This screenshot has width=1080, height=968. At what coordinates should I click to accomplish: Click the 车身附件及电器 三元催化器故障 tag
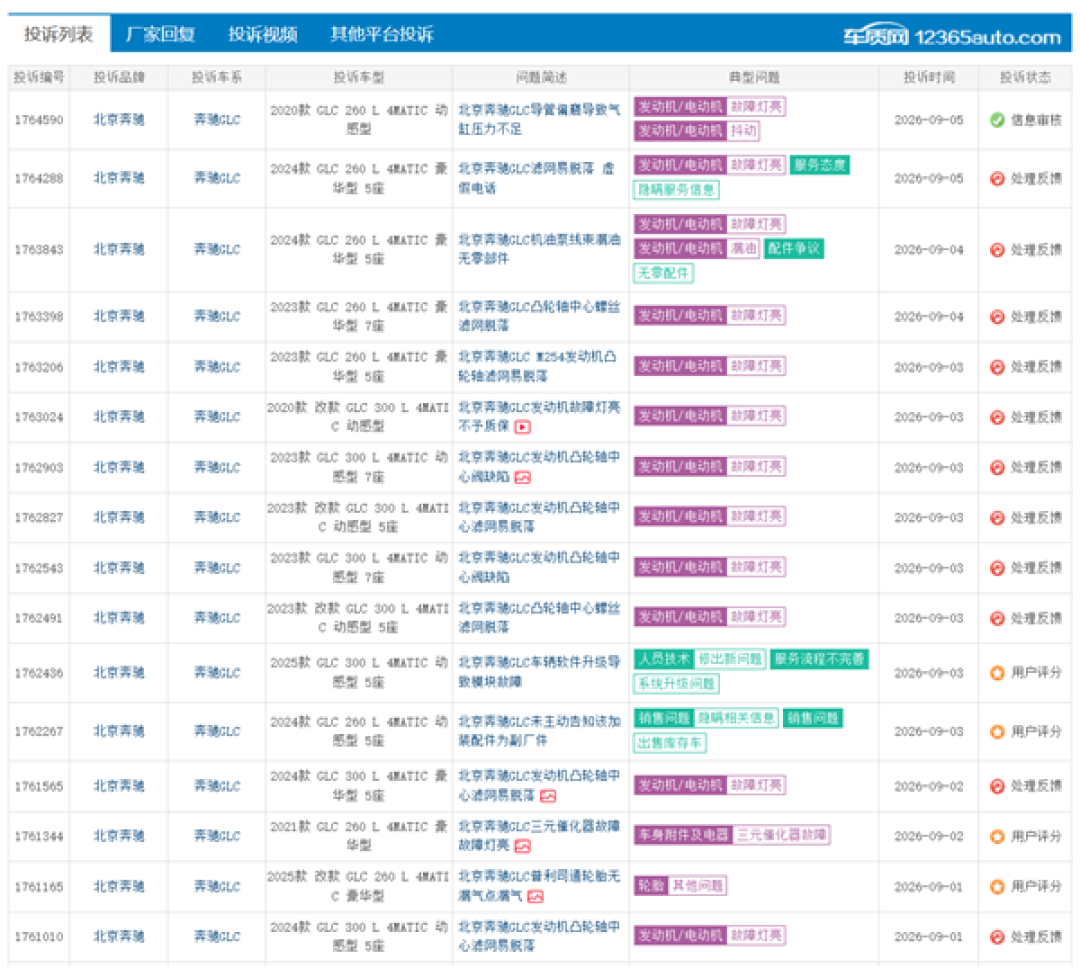(x=732, y=835)
